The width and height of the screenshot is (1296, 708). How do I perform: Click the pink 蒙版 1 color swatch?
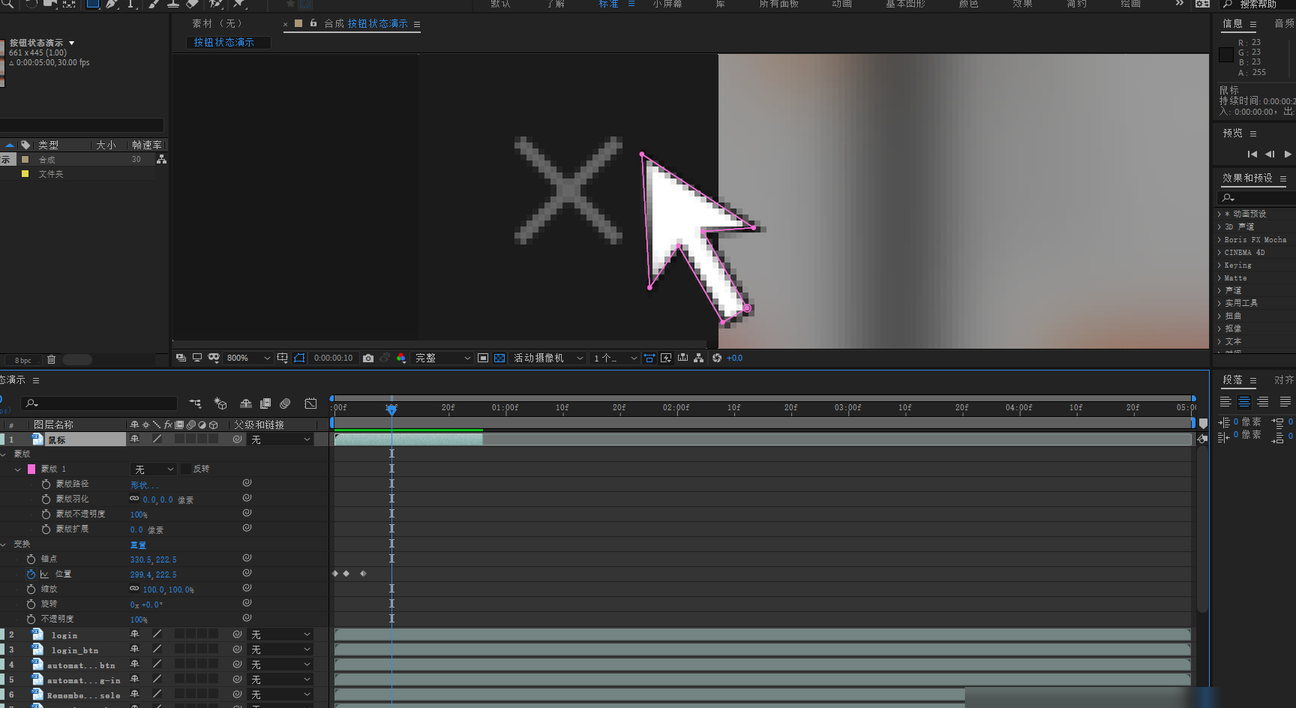(31, 469)
